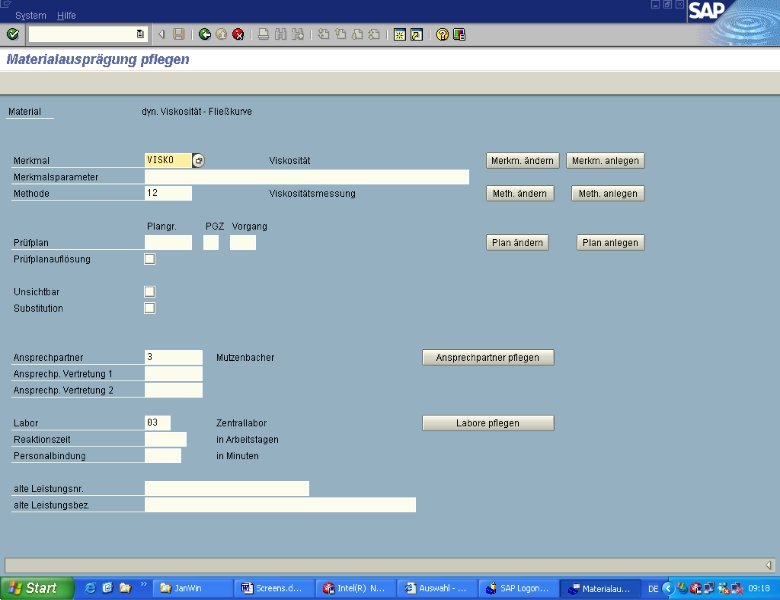Click the Personalbindung input field

click(163, 456)
